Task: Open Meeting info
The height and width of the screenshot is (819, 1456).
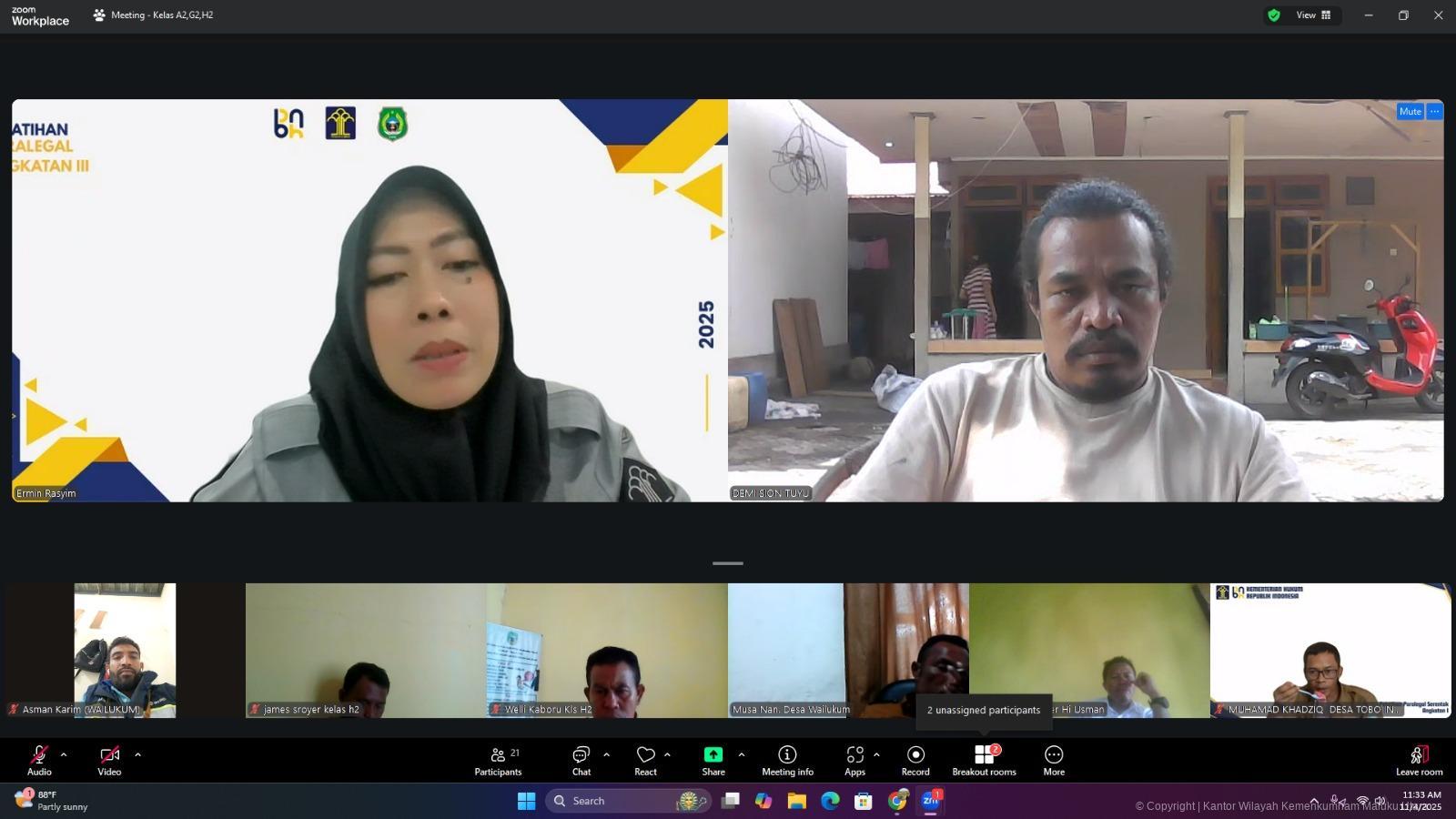Action: click(787, 761)
